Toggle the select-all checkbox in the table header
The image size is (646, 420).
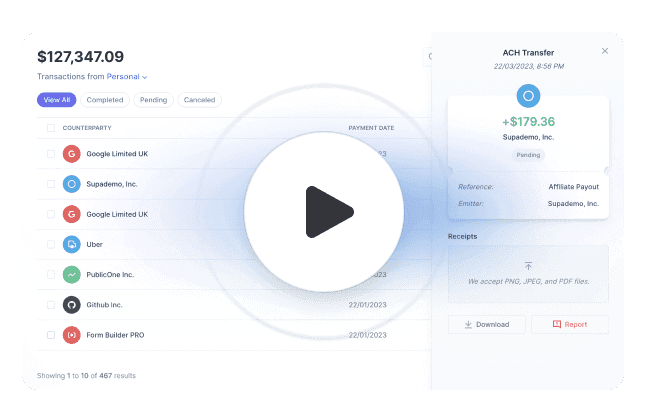51,128
